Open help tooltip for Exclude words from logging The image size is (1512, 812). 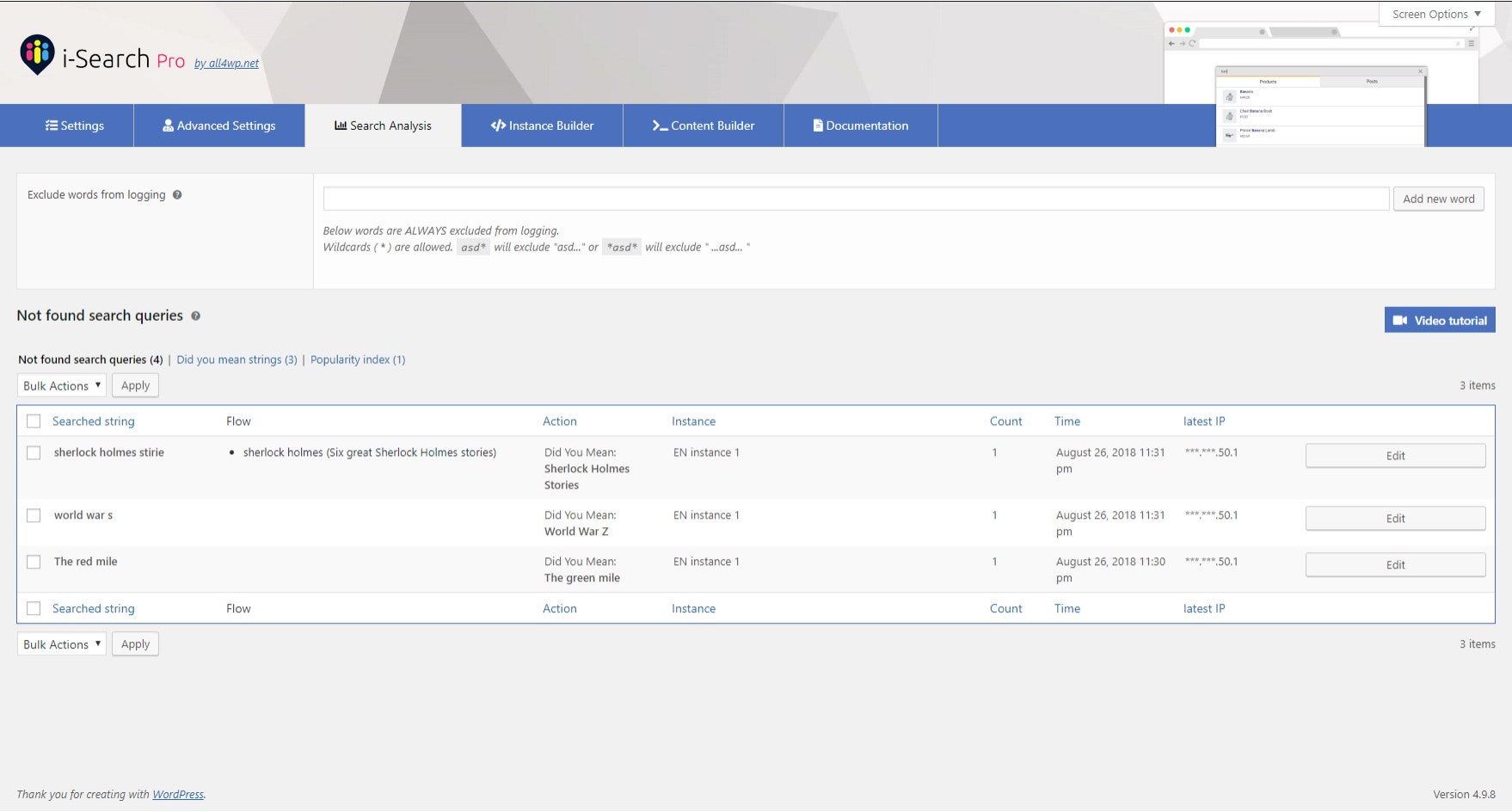click(x=178, y=194)
